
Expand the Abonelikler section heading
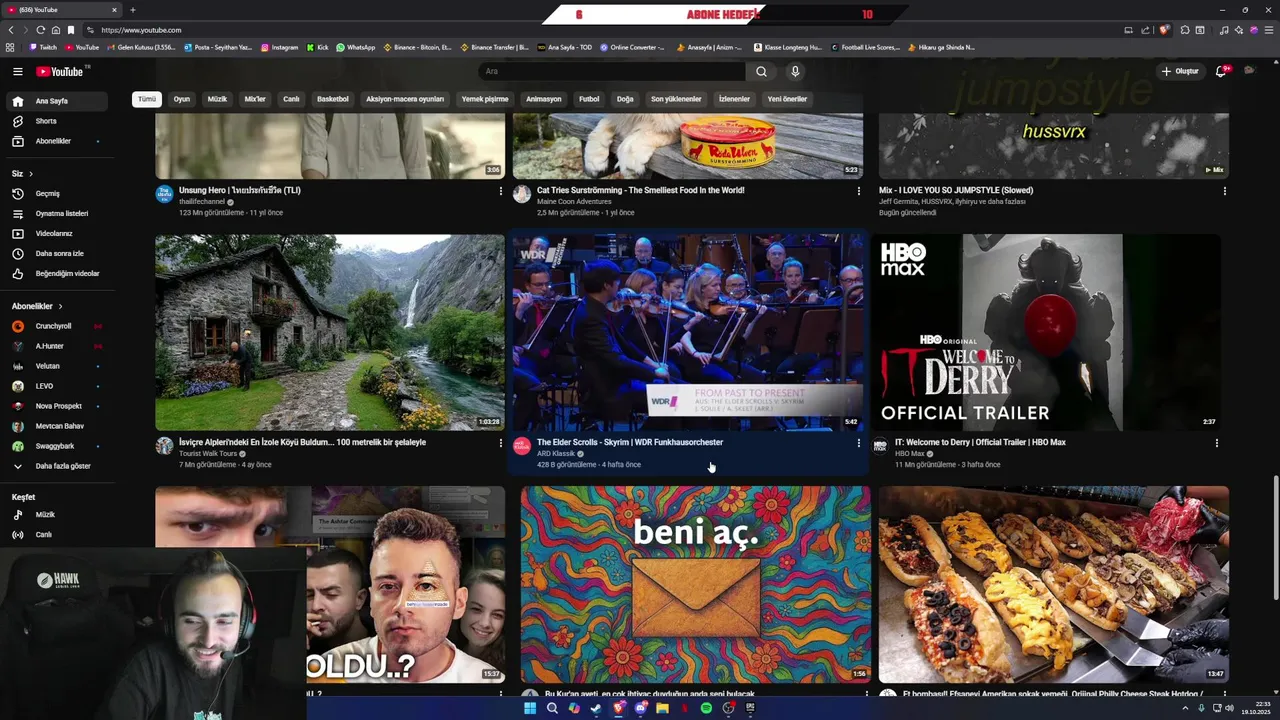point(37,306)
